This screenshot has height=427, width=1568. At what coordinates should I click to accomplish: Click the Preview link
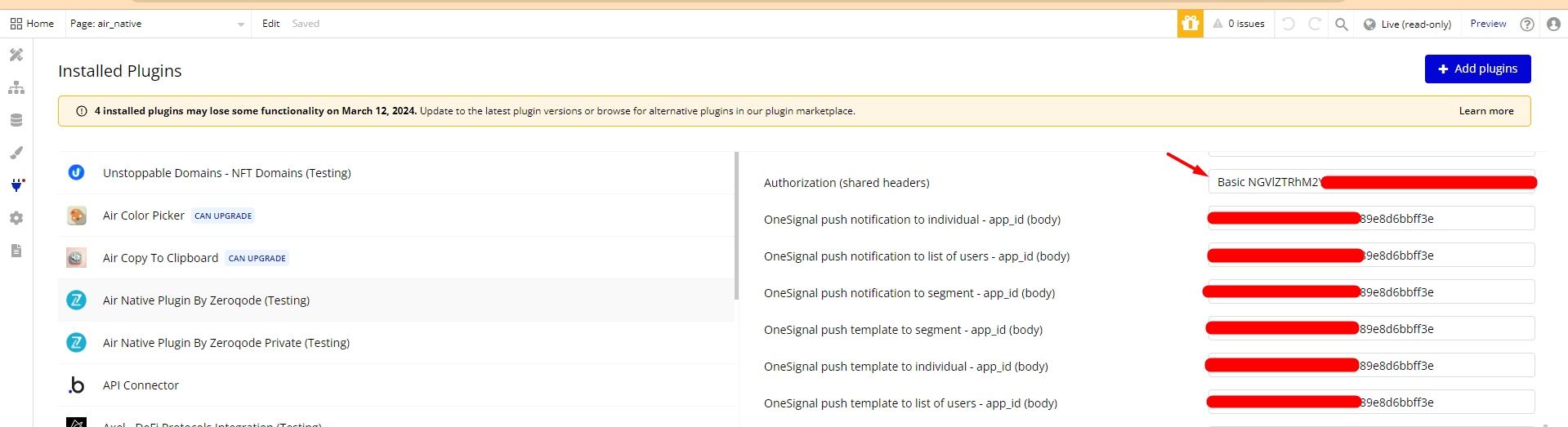(1488, 24)
